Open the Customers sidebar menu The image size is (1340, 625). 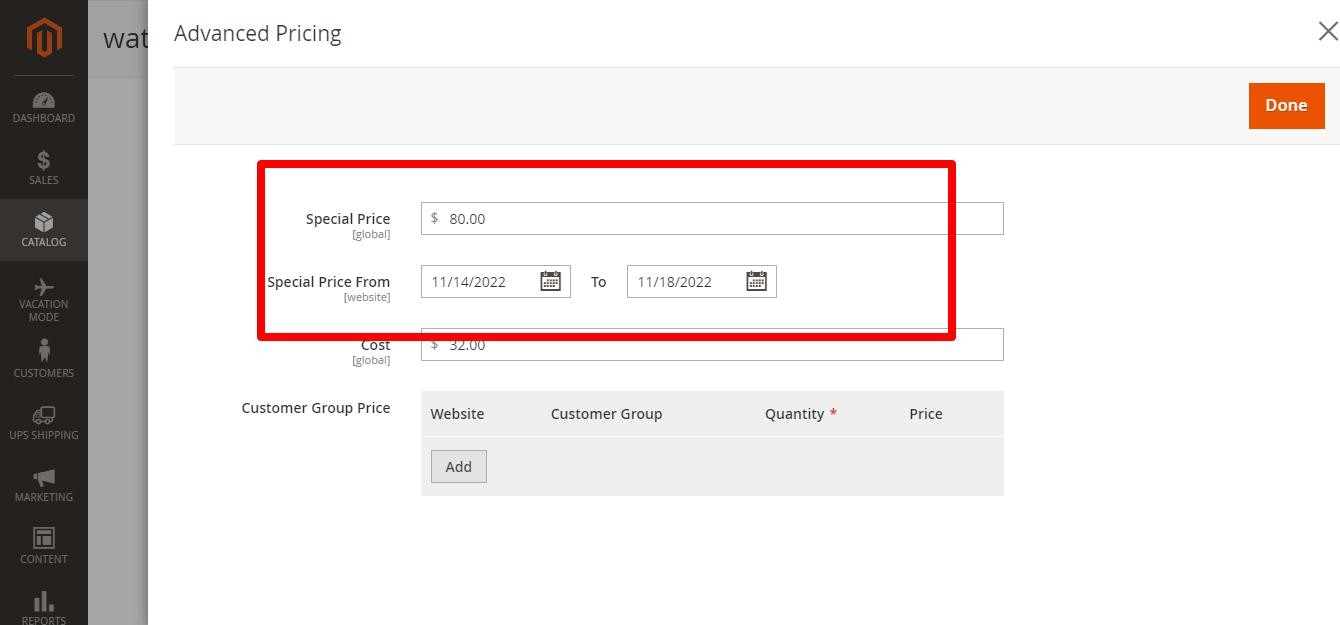[x=43, y=360]
